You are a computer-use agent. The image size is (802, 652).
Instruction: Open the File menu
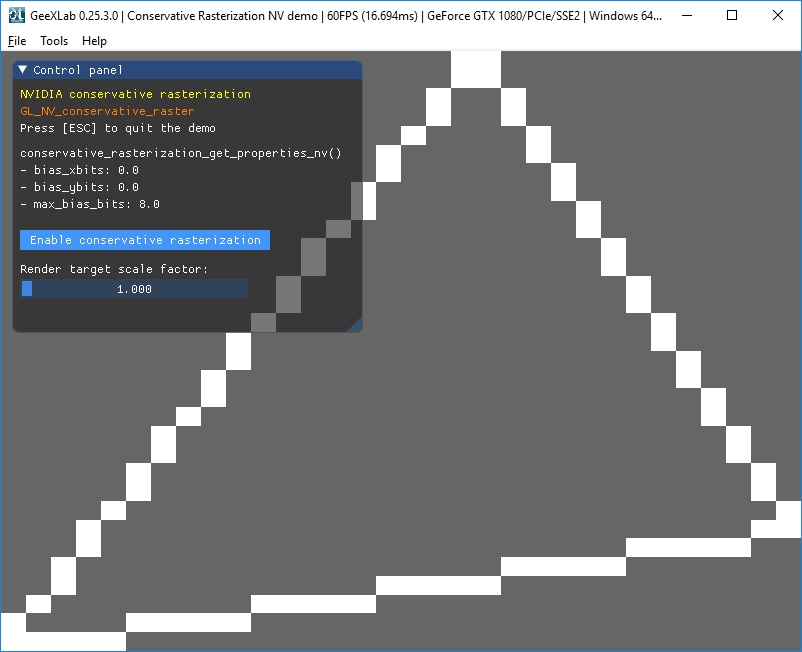tap(17, 41)
